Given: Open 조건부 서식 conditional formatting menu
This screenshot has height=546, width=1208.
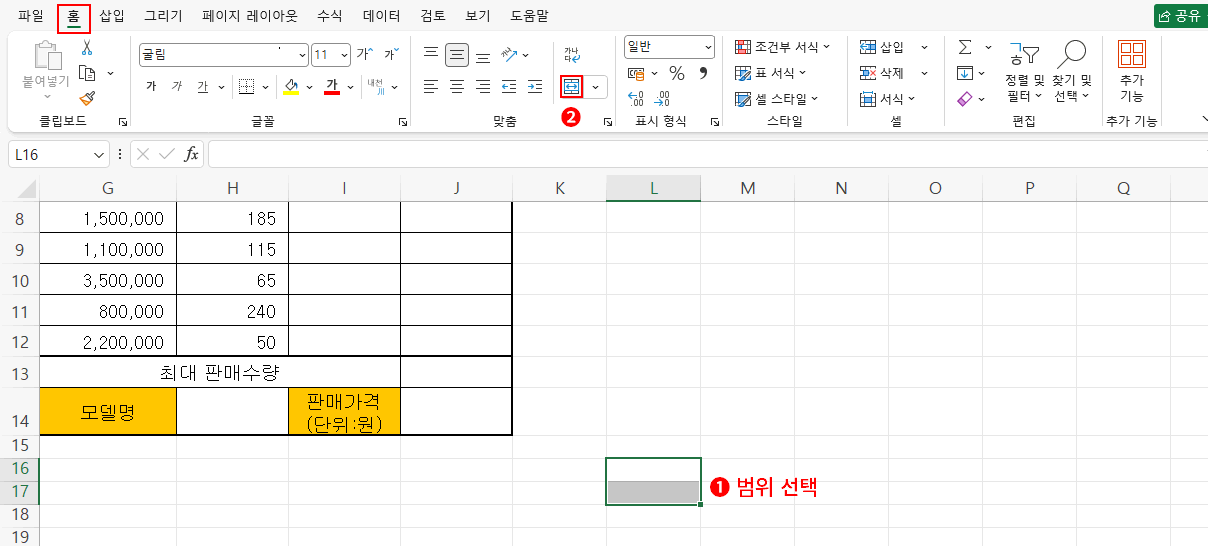Looking at the screenshot, I should 783,47.
